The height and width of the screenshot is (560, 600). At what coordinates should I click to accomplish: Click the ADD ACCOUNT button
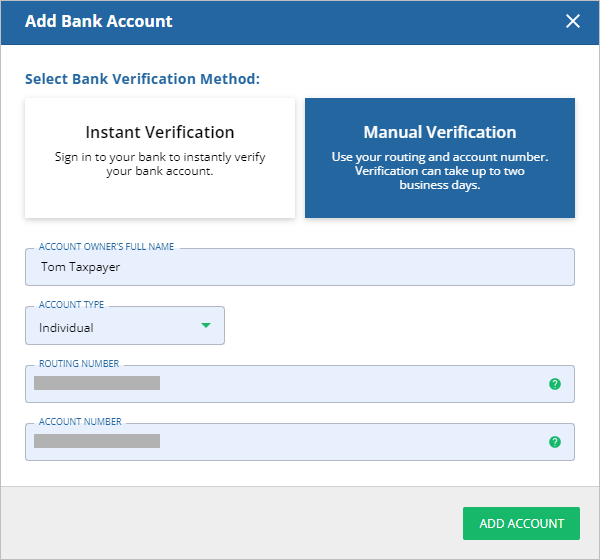521,523
